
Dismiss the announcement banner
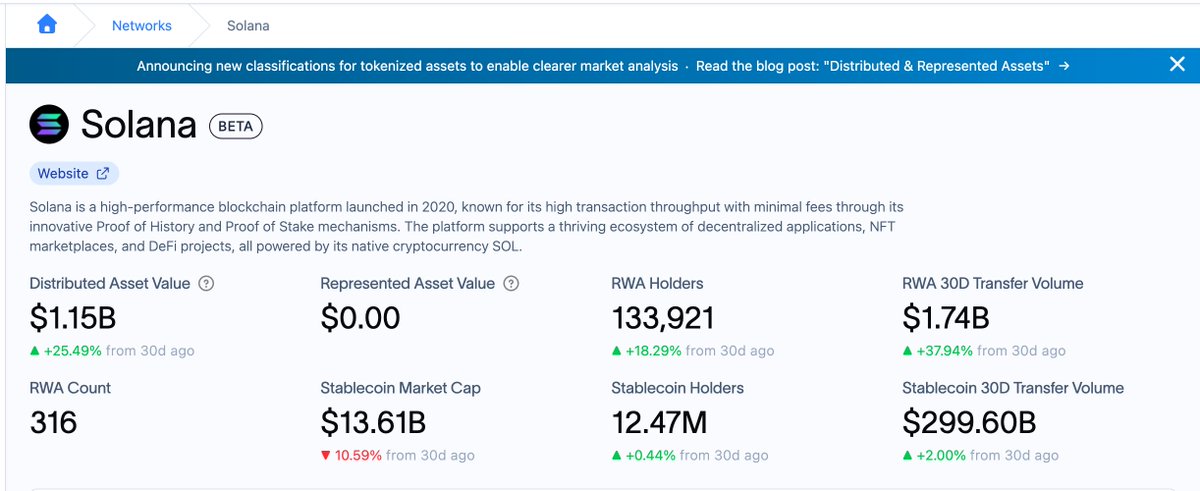1177,65
